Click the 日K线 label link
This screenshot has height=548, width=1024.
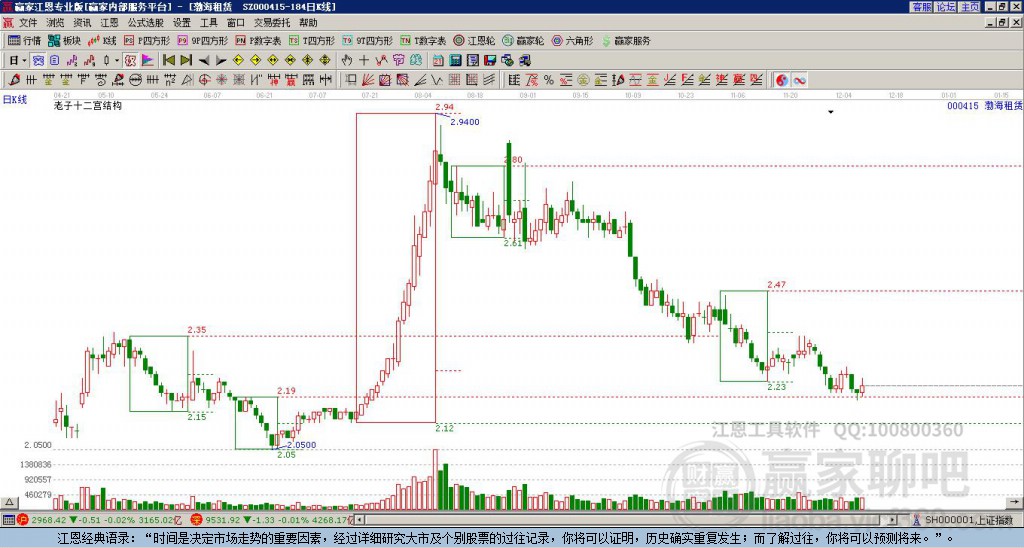coord(15,99)
